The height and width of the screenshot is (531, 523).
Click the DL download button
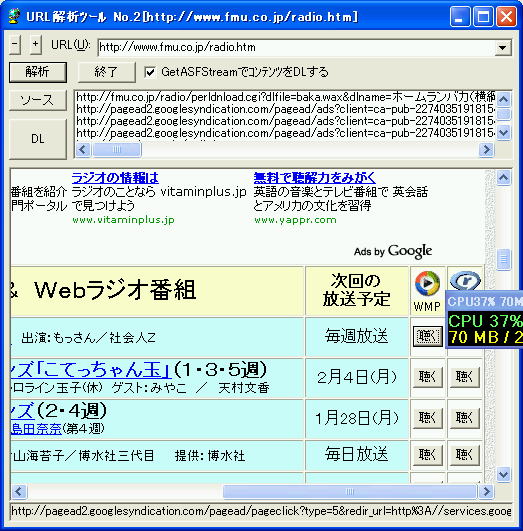[x=38, y=139]
